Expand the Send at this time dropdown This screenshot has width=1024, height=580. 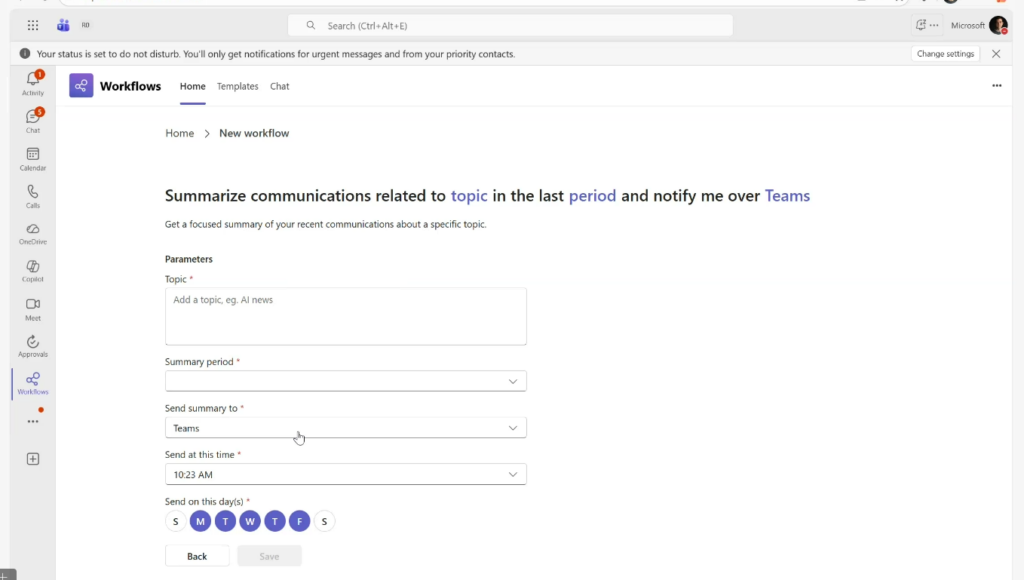pyautogui.click(x=345, y=474)
